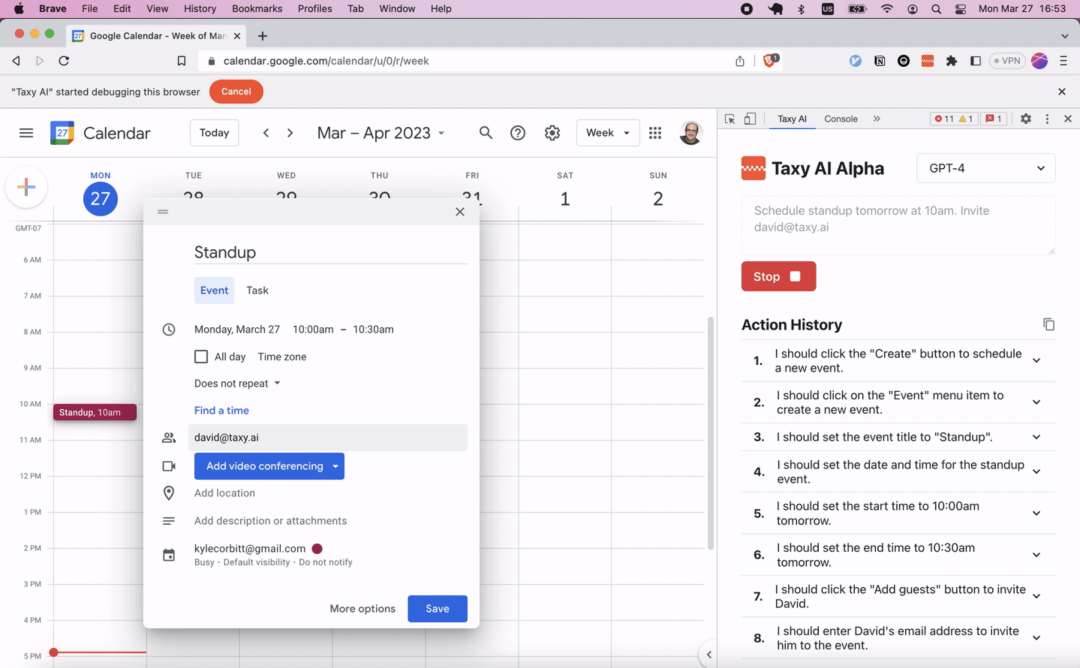The width and height of the screenshot is (1080, 668).
Task: Open the settings gear in Calendar
Action: point(552,133)
